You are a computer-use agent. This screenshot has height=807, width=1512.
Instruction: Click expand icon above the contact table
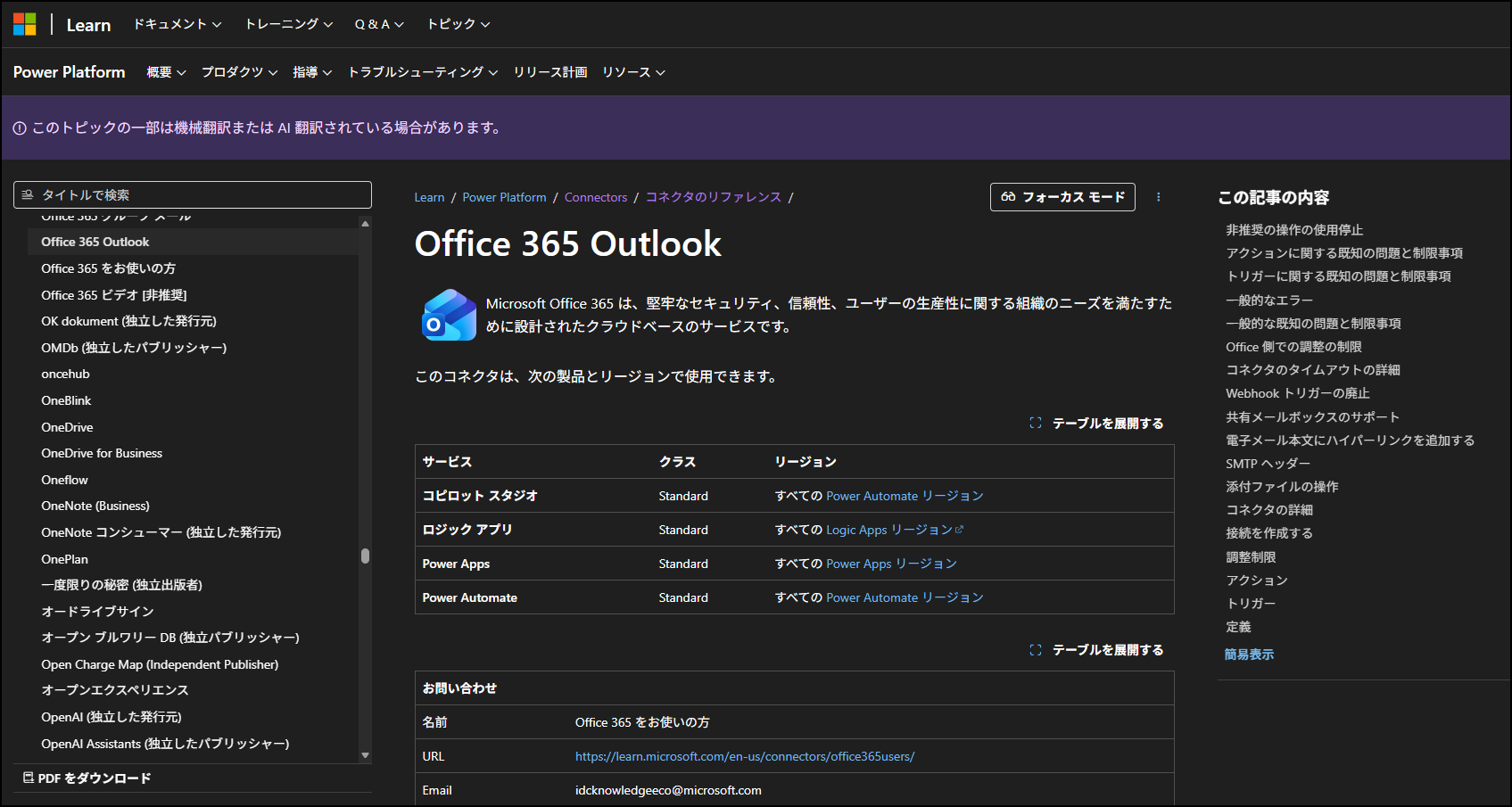[1035, 650]
